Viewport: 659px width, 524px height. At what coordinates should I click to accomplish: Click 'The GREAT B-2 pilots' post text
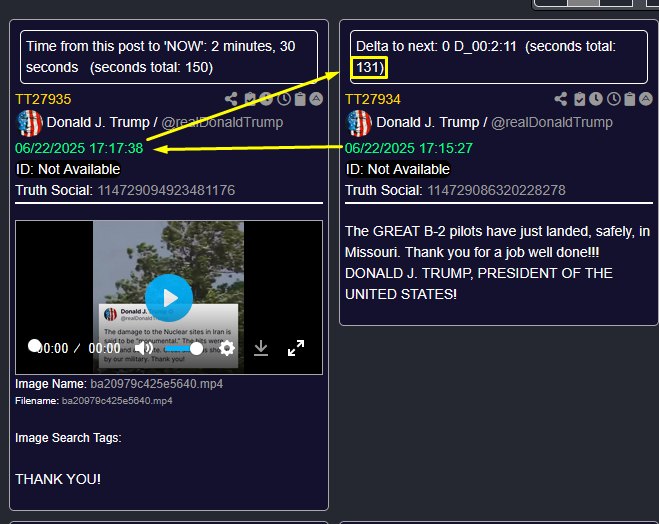pos(498,263)
